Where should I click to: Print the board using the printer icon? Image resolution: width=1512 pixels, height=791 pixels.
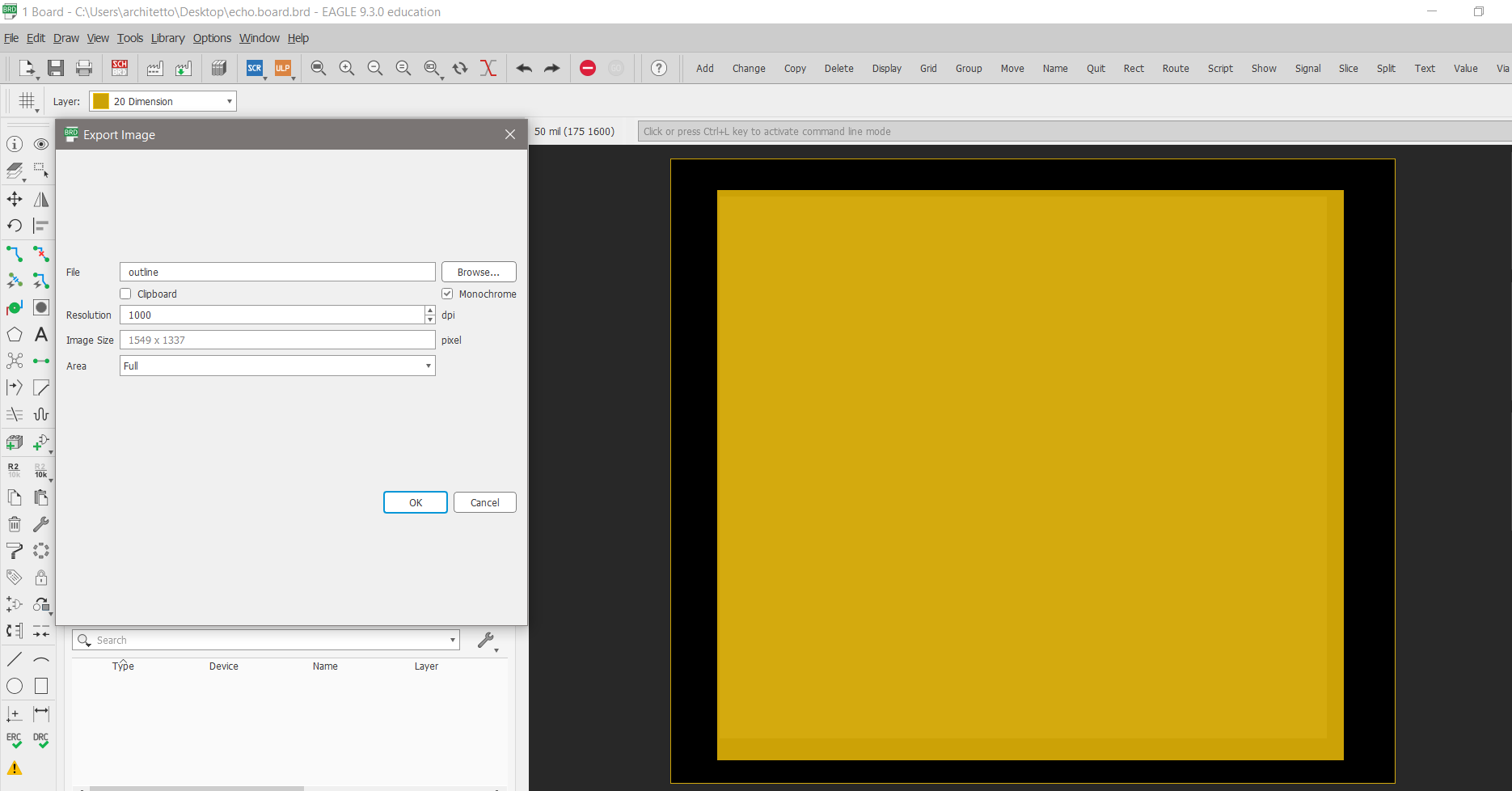[x=84, y=68]
